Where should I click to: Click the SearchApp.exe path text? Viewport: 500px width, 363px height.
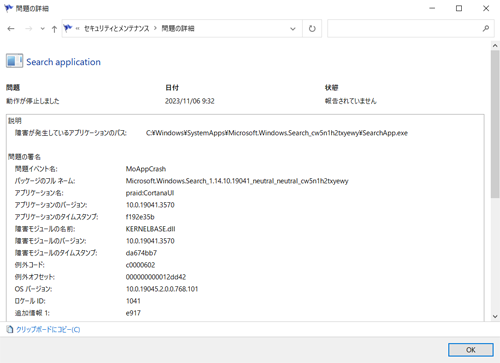point(277,133)
